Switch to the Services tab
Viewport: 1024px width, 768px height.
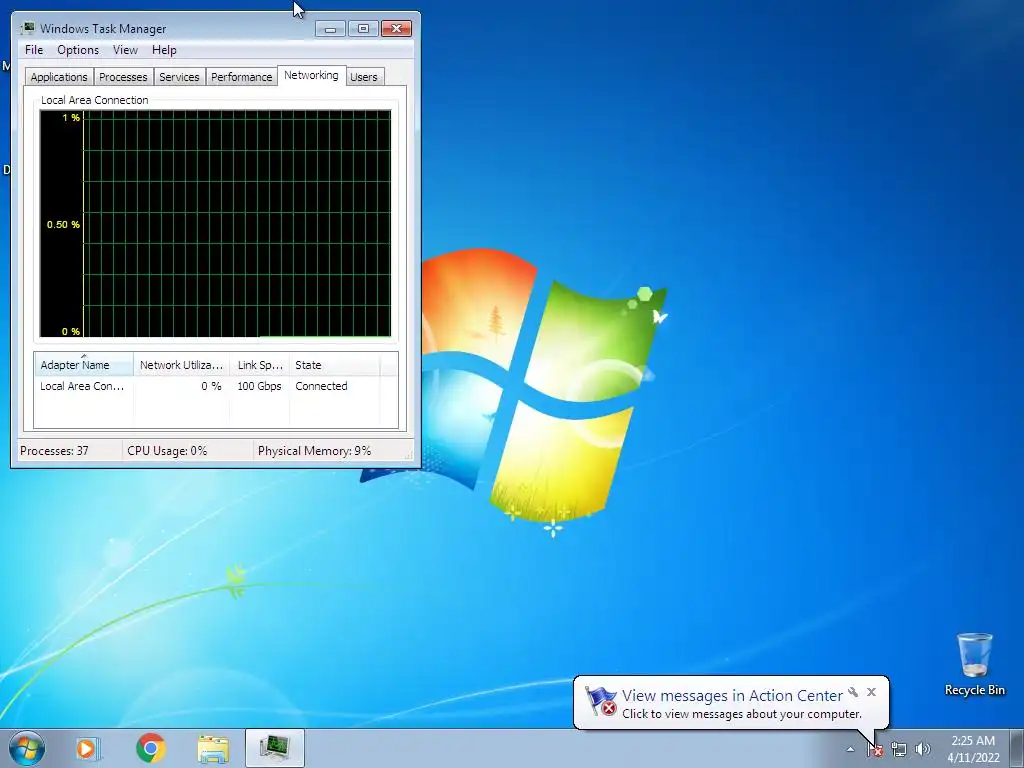point(179,77)
